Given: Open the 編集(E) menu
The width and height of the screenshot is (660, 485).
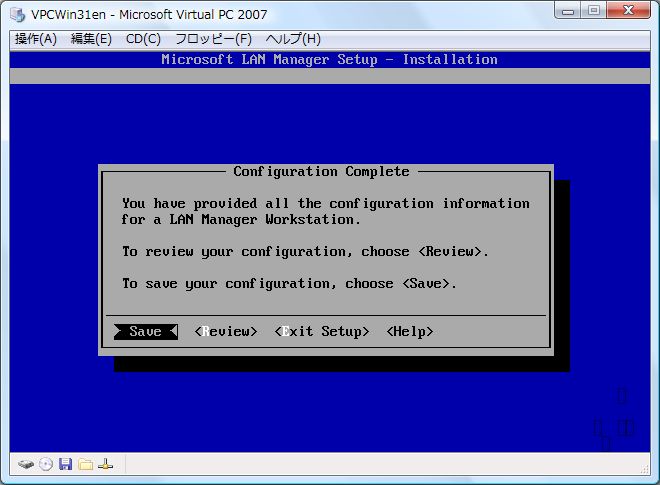Looking at the screenshot, I should coord(91,39).
